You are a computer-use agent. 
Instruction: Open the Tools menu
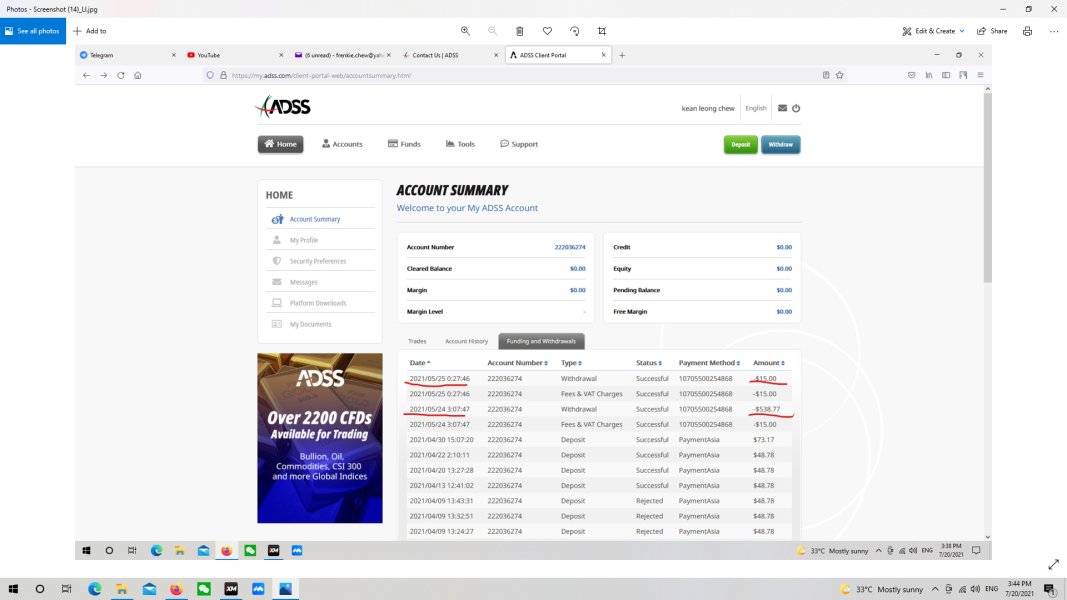pyautogui.click(x=460, y=144)
